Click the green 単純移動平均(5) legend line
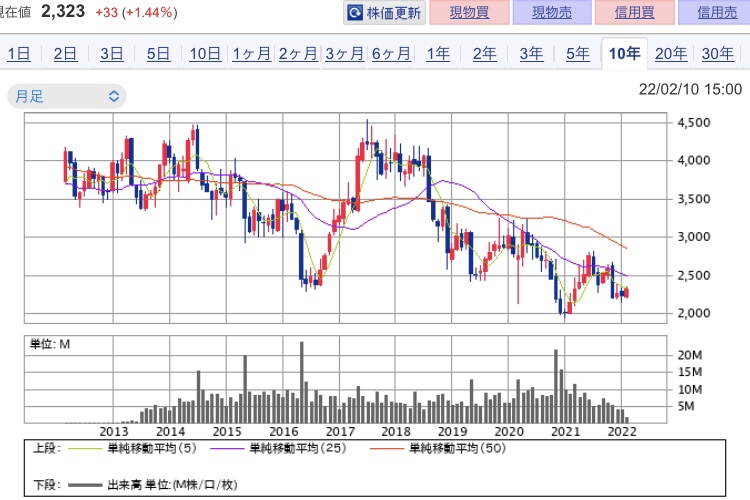The image size is (750, 500). point(85,449)
